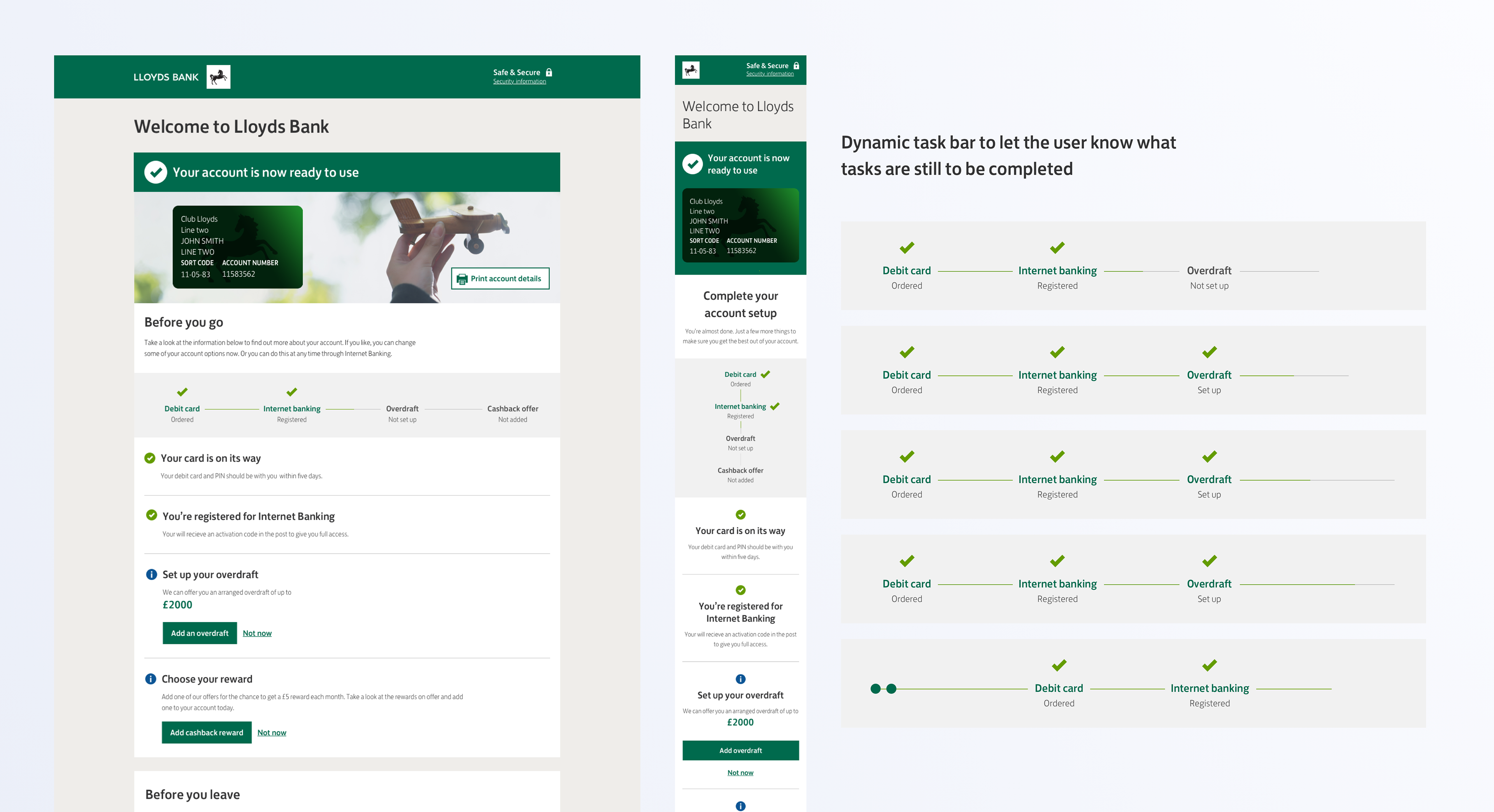
Task: Click the Club Lloyds card image on desktop page
Action: (x=237, y=247)
